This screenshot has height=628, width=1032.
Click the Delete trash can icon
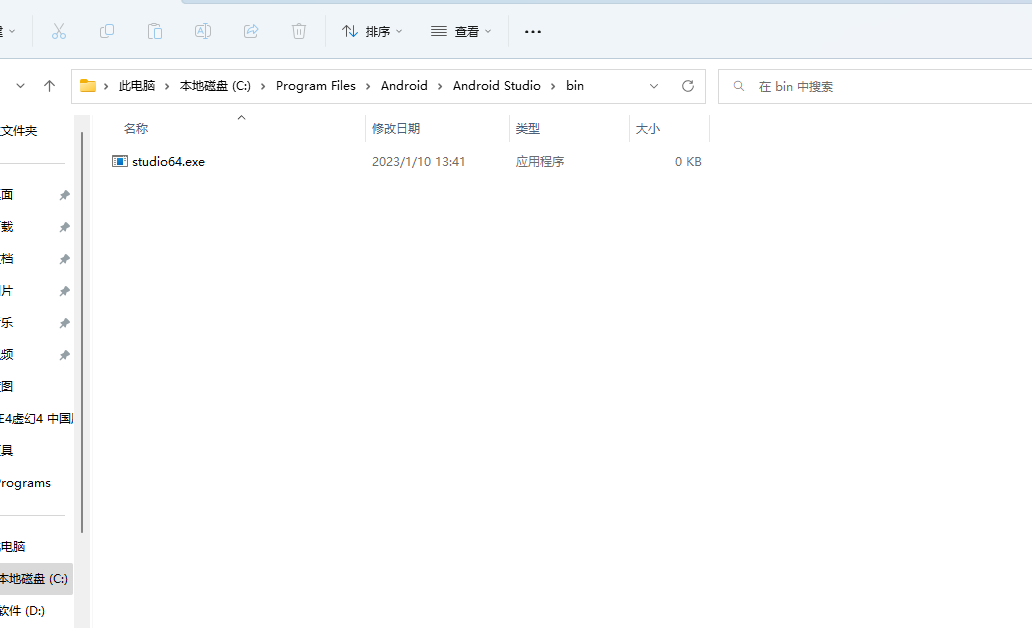point(299,31)
